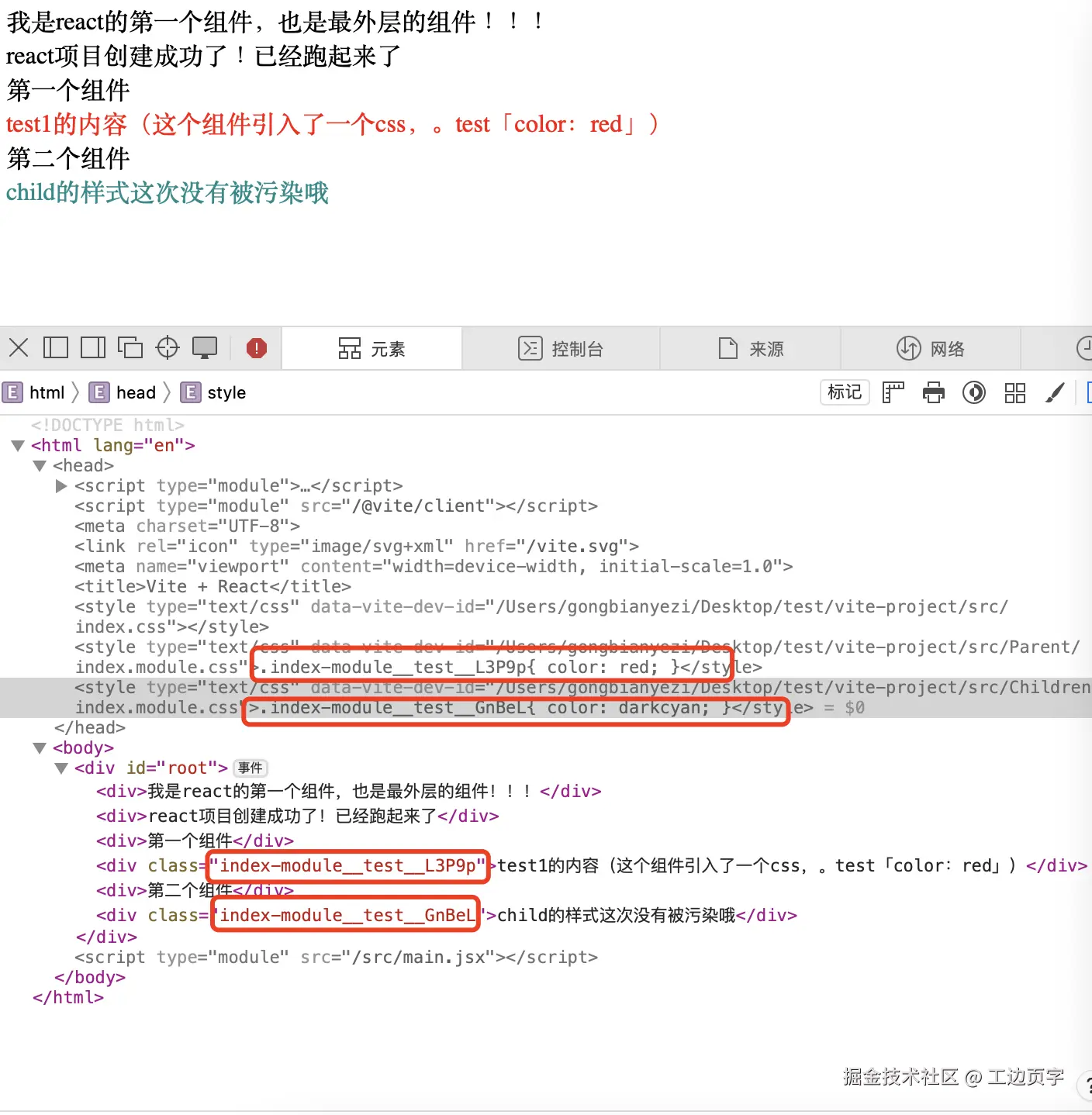The image size is (1092, 1115).
Task: Click page text 第二个组件
Action: pyautogui.click(x=68, y=158)
